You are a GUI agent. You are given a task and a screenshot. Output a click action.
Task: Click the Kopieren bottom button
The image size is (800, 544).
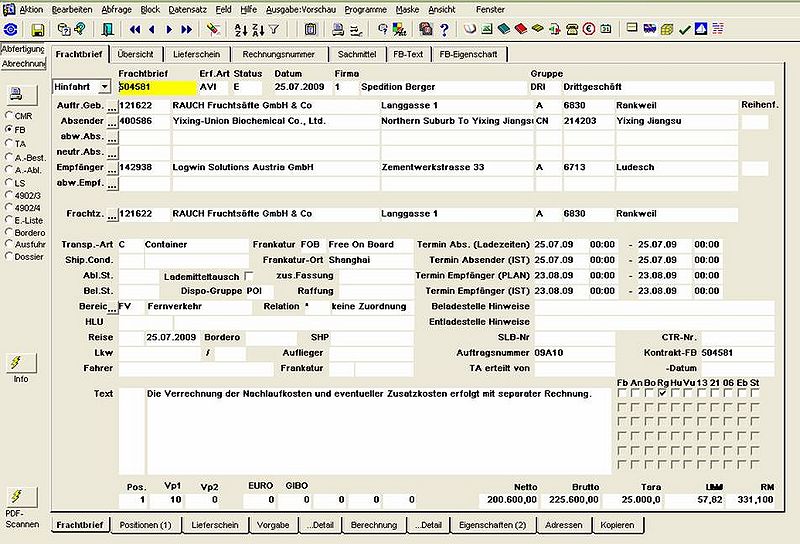pos(617,525)
